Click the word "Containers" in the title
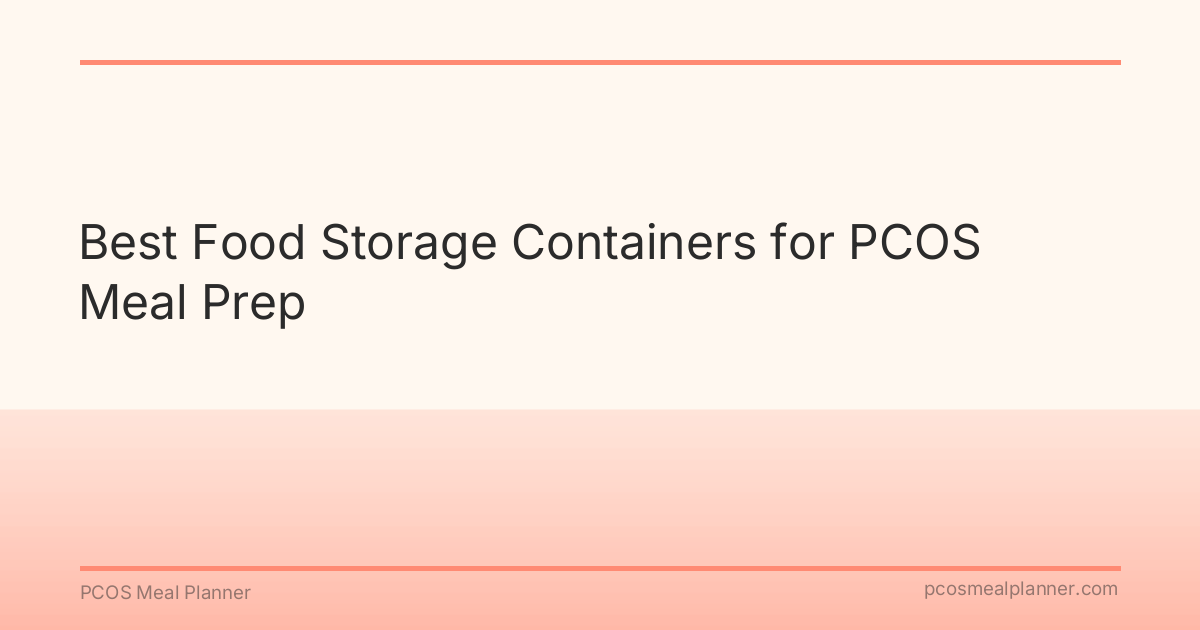This screenshot has width=1200, height=630. click(634, 244)
